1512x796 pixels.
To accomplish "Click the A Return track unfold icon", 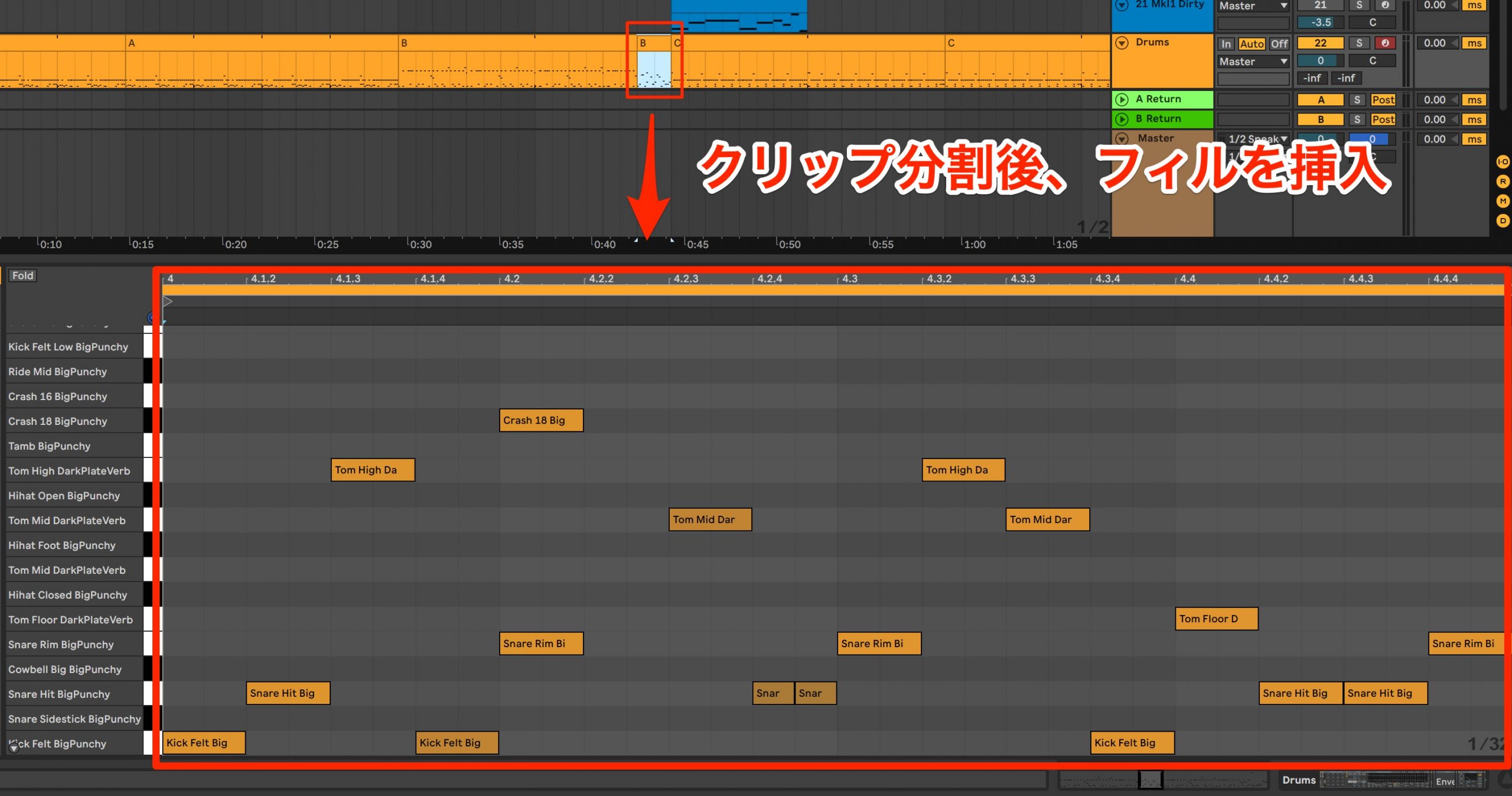I will (1122, 99).
